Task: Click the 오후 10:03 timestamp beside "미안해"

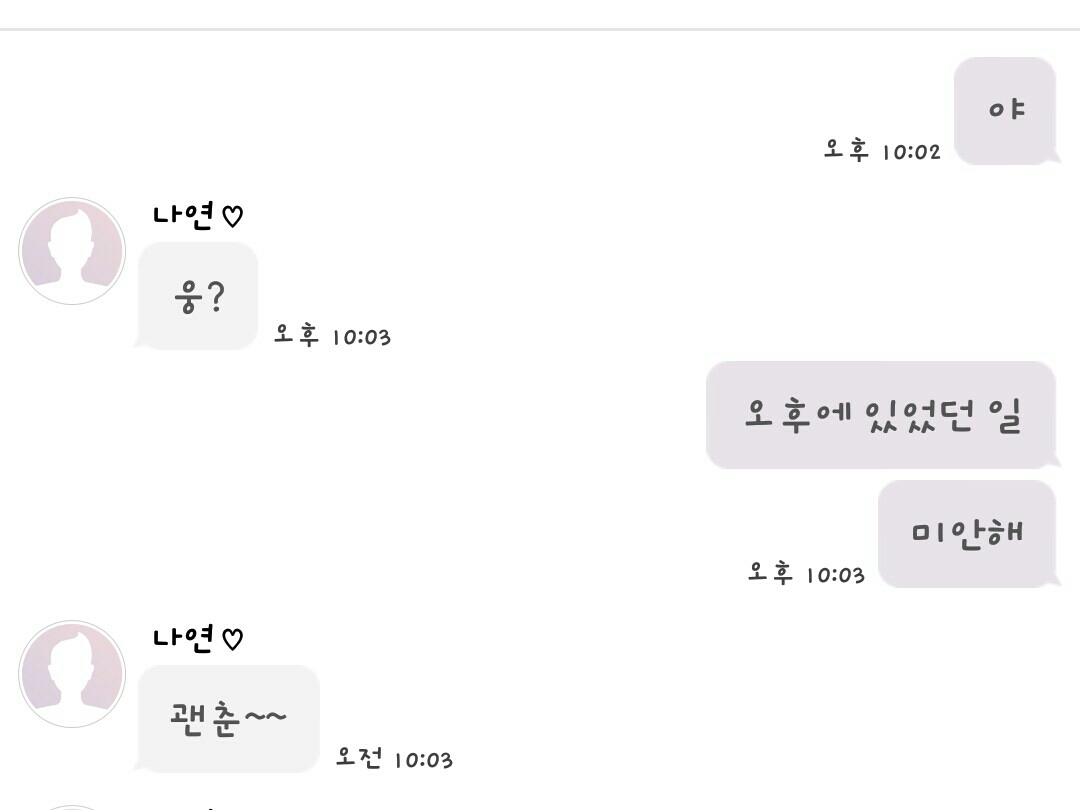Action: coord(806,574)
